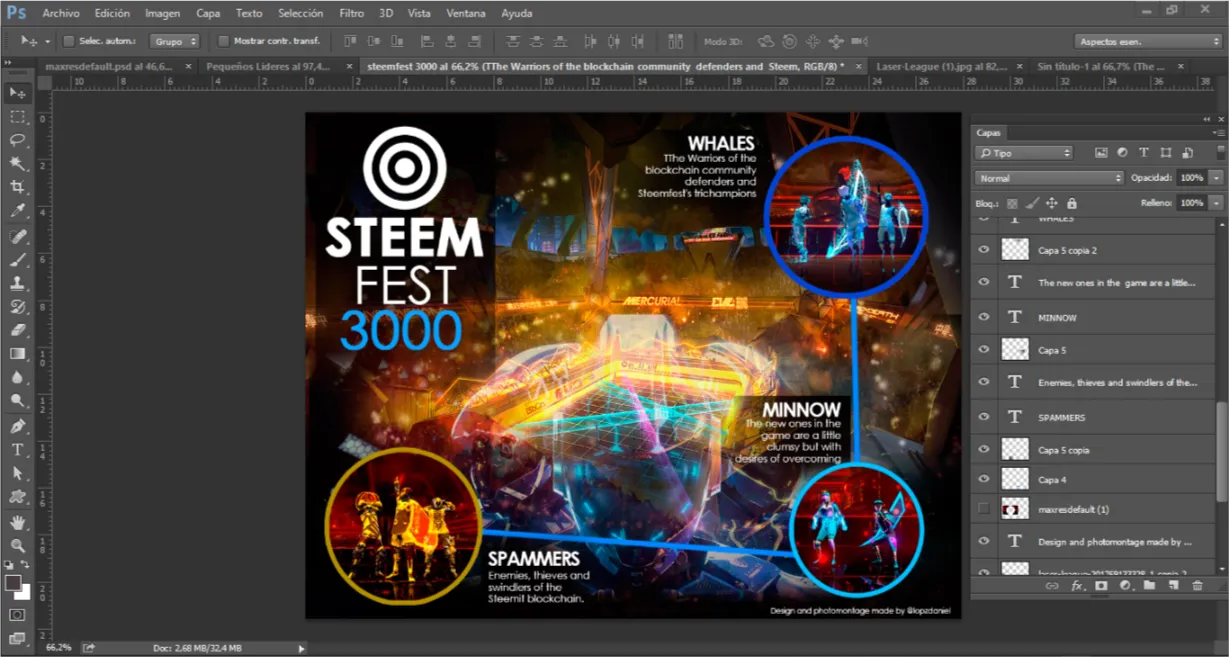Click the Opacidad value field
1229x657 pixels.
(x=1190, y=178)
